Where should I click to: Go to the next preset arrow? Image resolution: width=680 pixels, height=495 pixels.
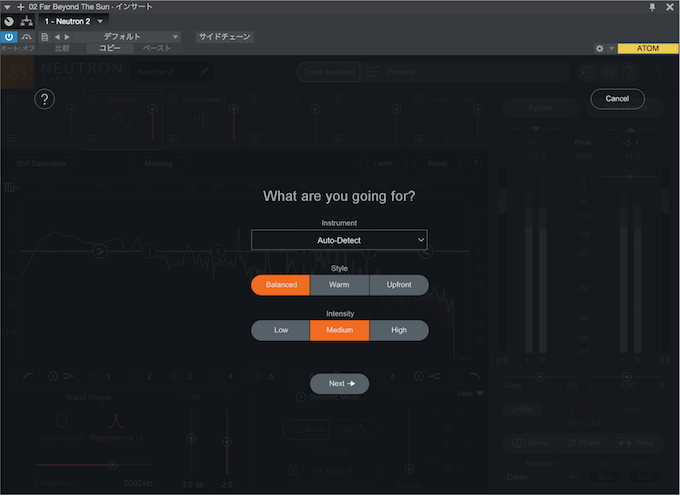click(67, 37)
